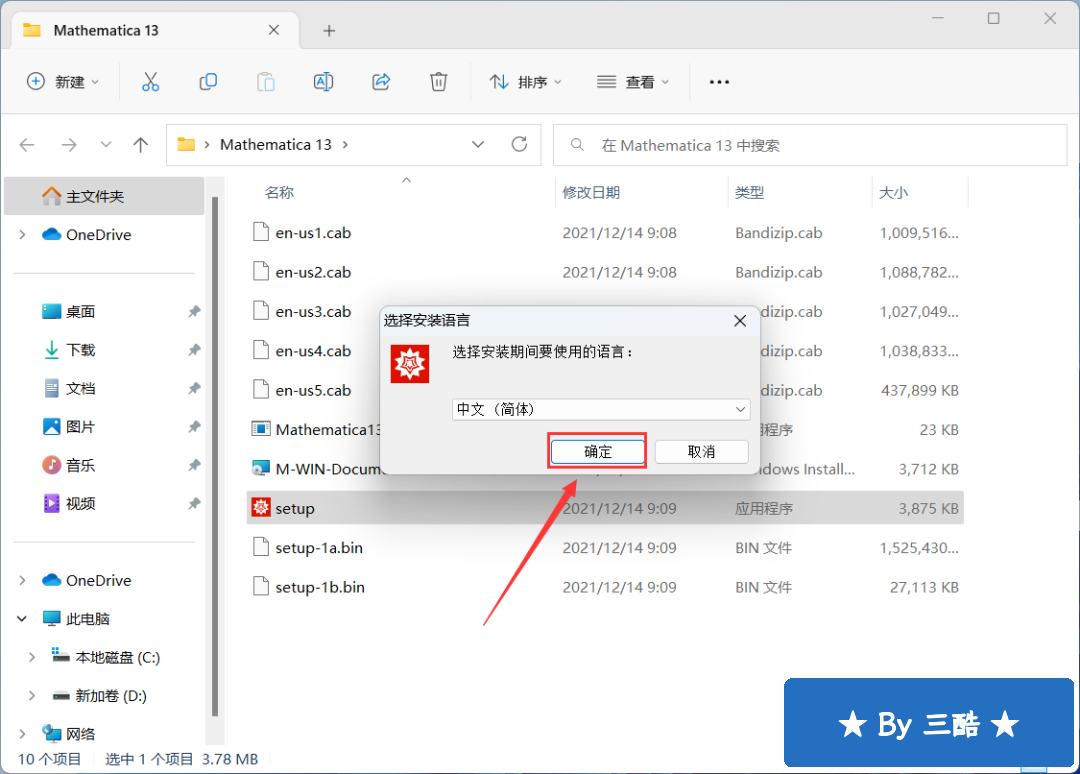Expand the 网络 network node
Viewport: 1080px width, 774px height.
coord(23,734)
